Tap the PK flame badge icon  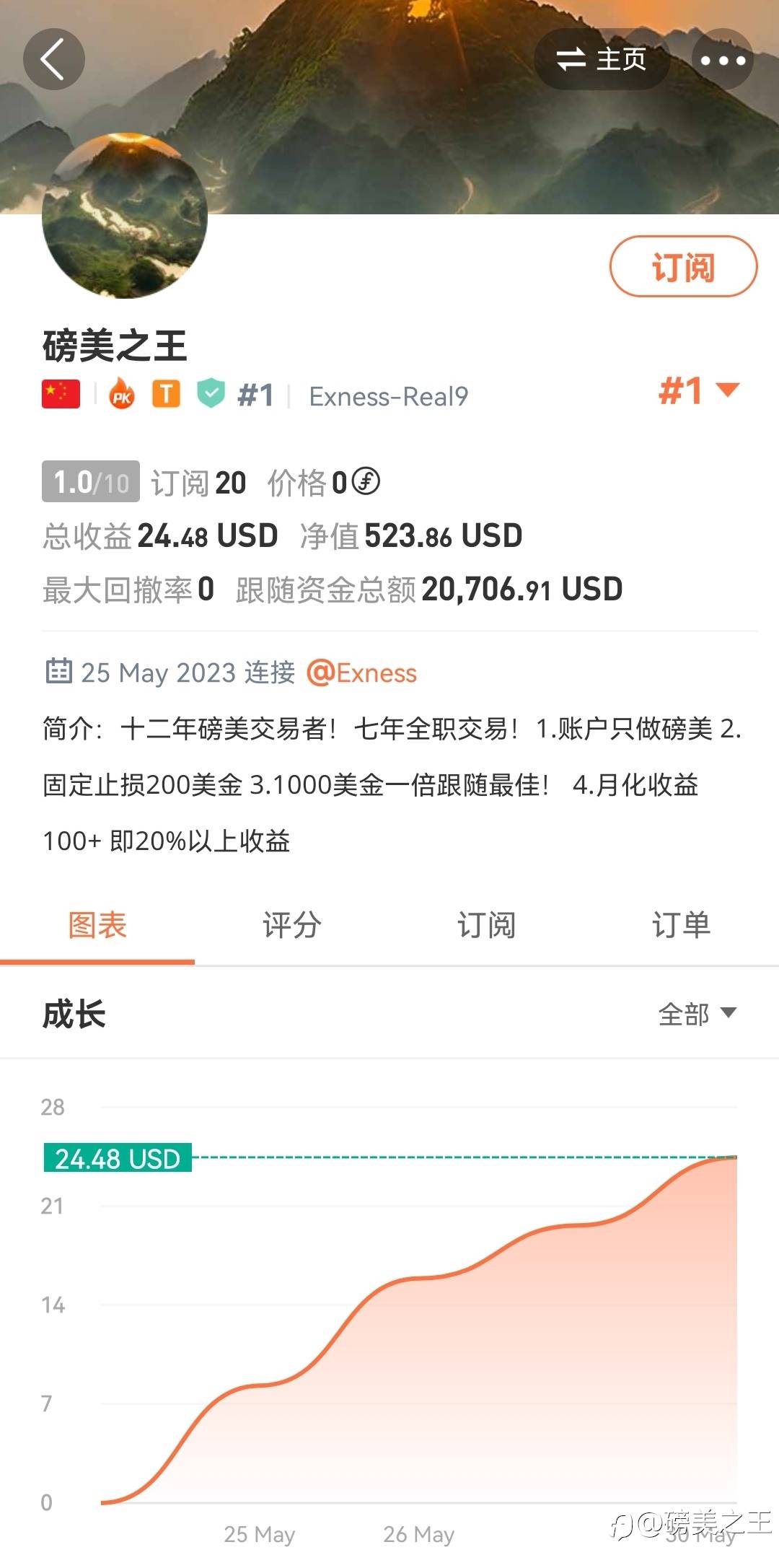point(122,395)
